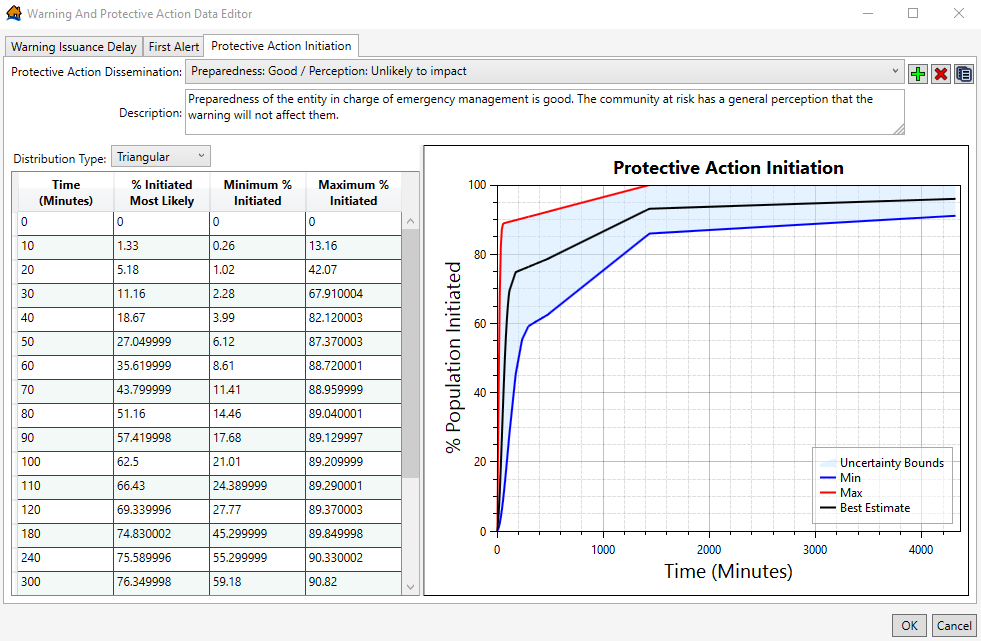Image resolution: width=981 pixels, height=641 pixels.
Task: Select the cell with value 1.33
Action: tap(161, 246)
